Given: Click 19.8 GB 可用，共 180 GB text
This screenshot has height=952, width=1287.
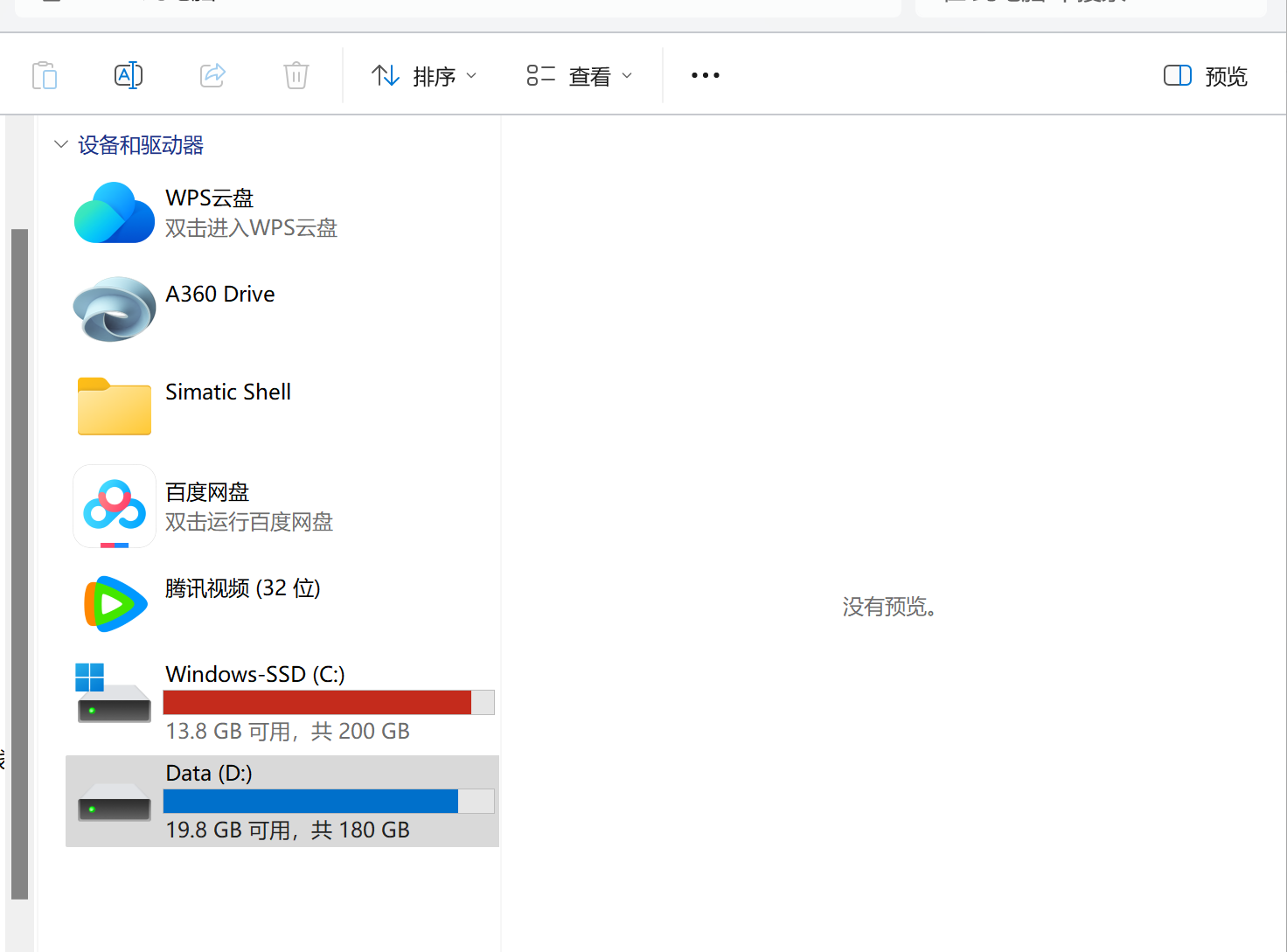Looking at the screenshot, I should point(288,830).
